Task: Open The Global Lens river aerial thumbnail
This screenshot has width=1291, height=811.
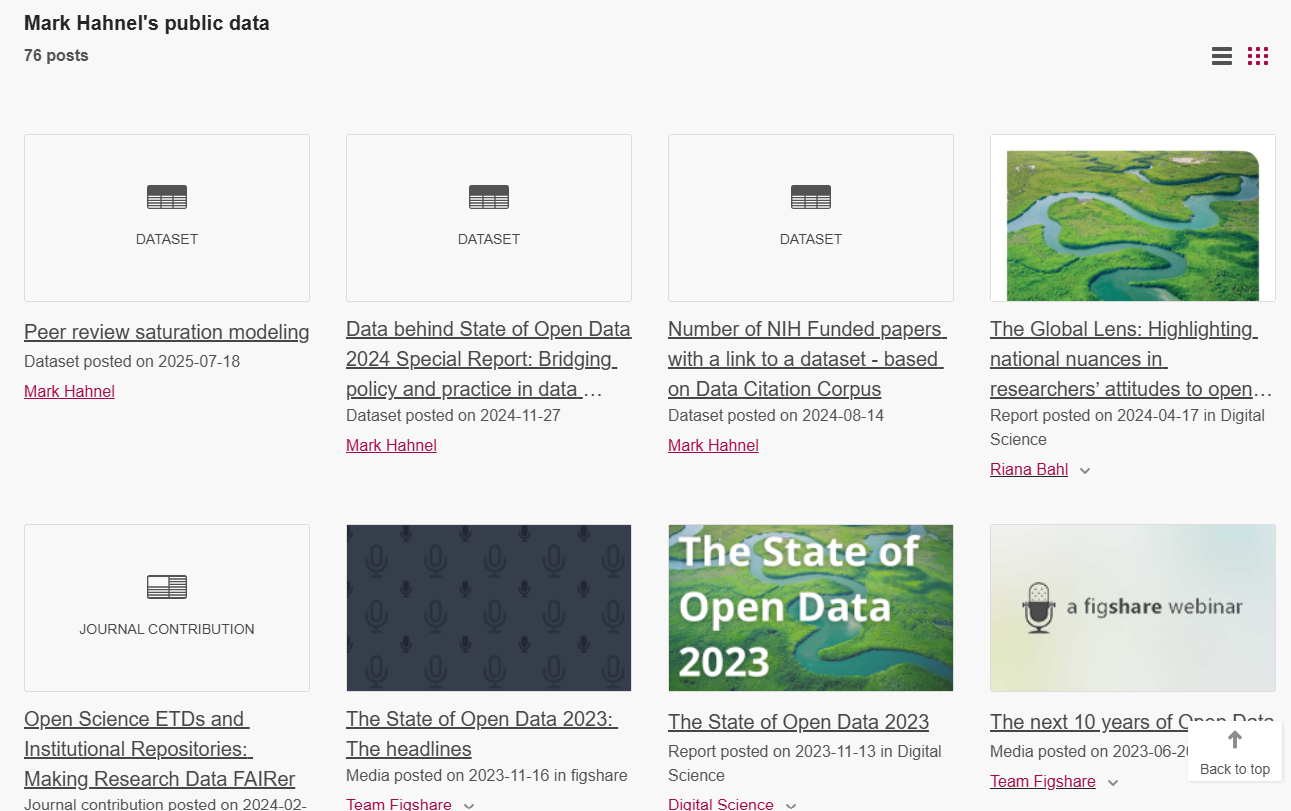Action: coord(1132,218)
